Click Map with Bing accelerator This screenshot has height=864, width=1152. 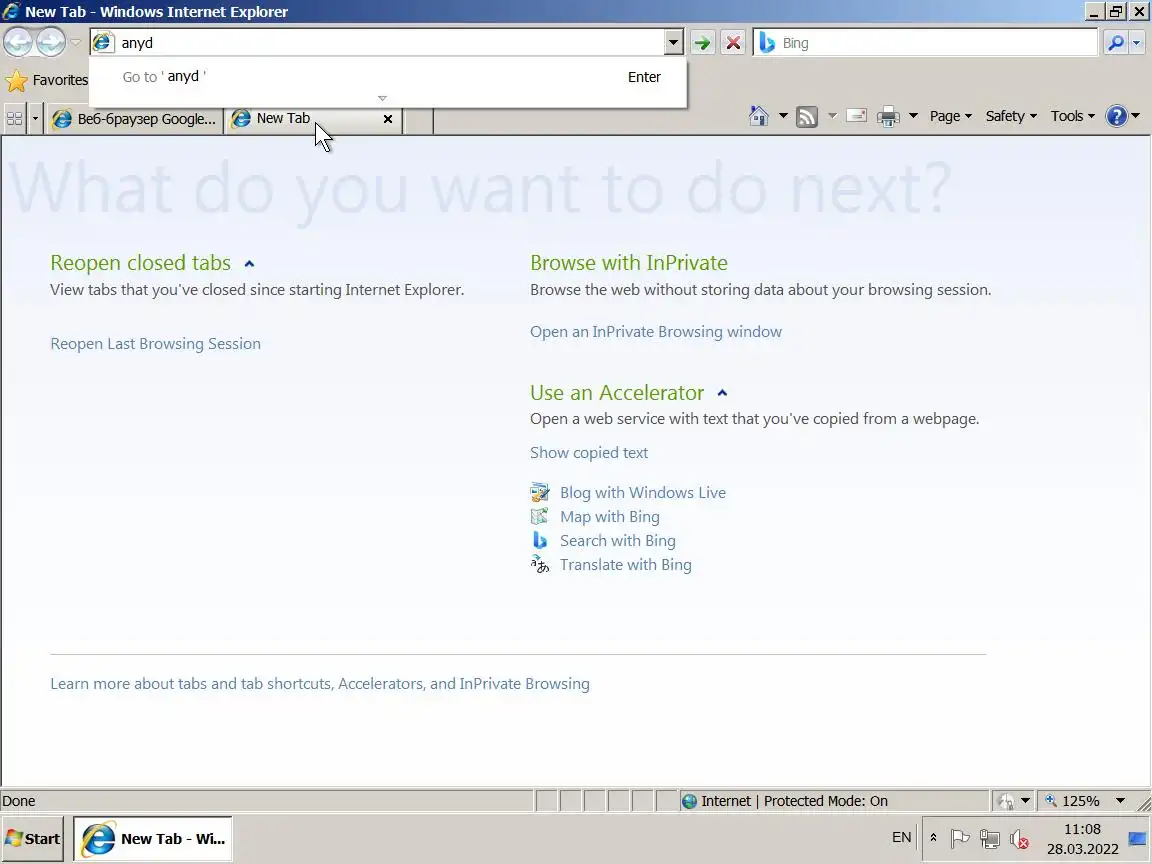tap(610, 517)
